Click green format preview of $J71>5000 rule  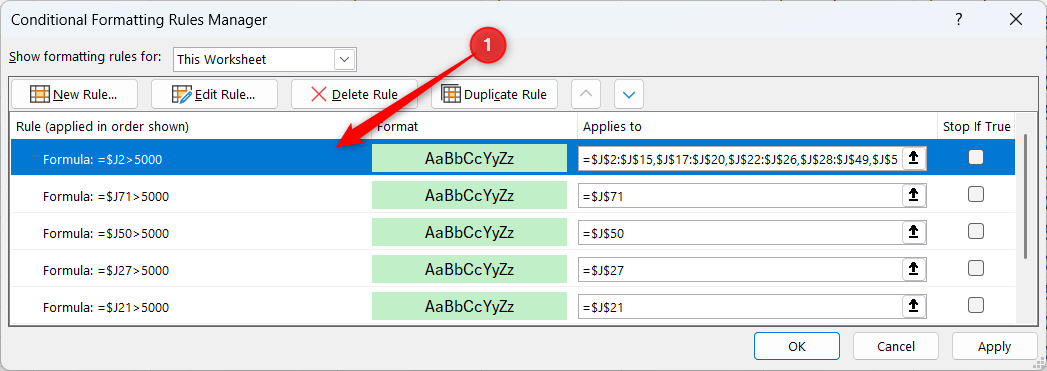click(x=469, y=196)
